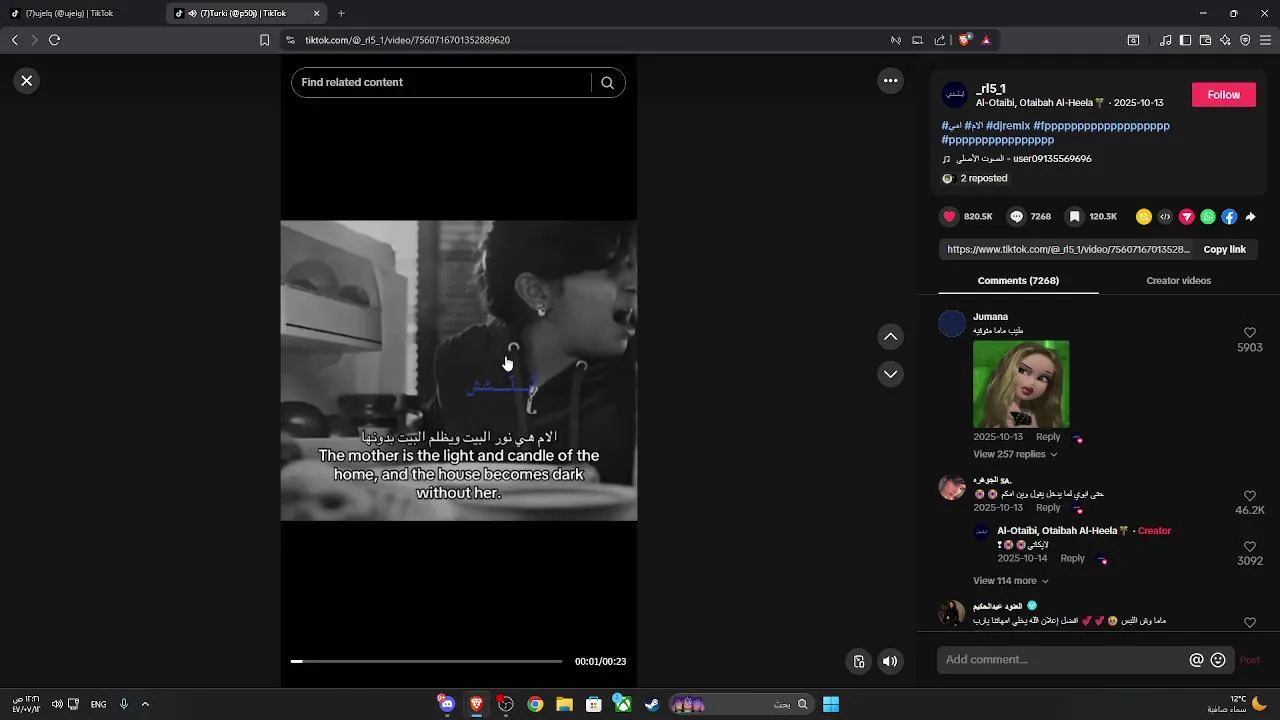Open the _rl5_1 creator avatar
1280x720 pixels.
point(955,95)
